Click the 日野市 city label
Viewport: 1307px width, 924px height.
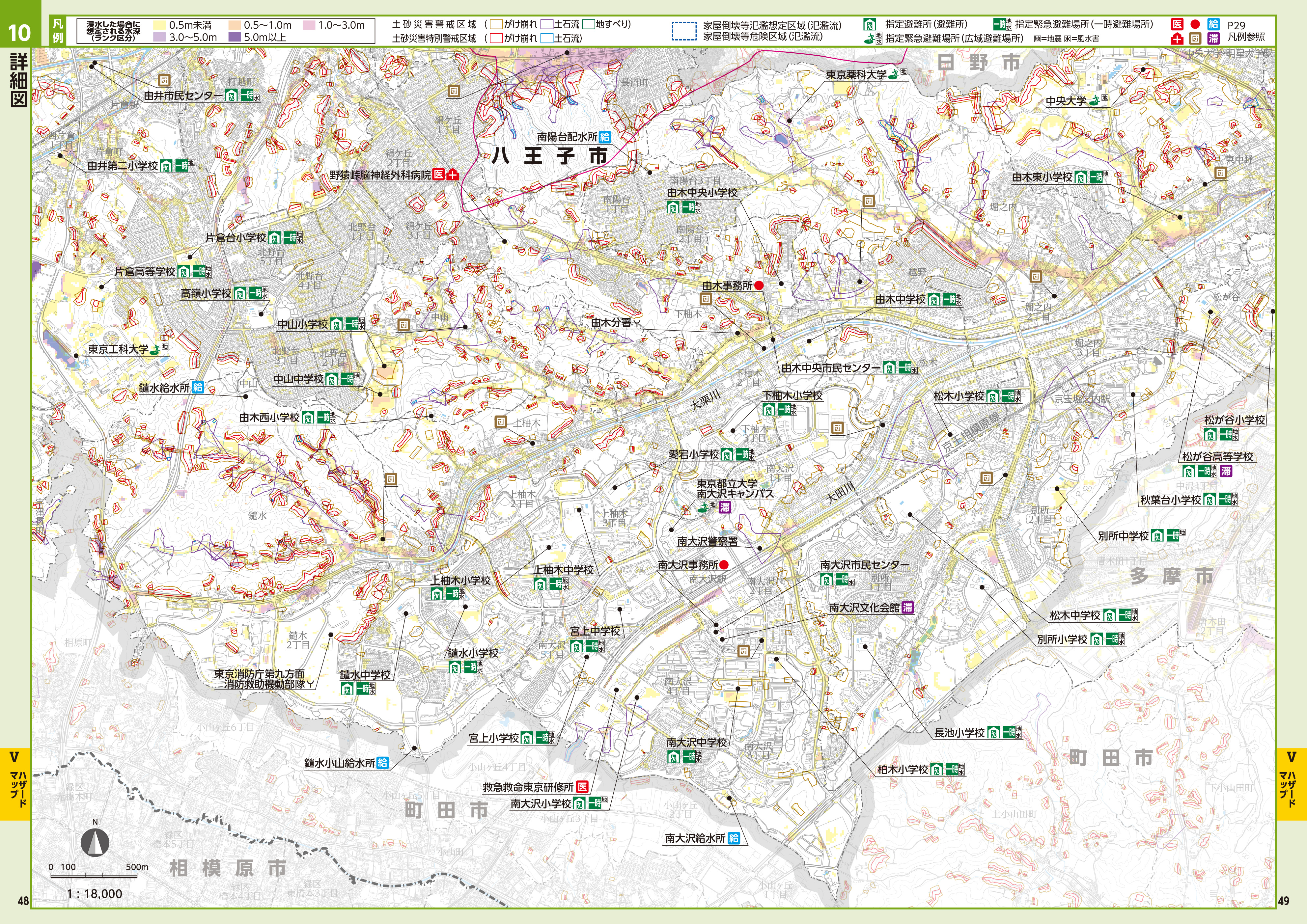979,62
